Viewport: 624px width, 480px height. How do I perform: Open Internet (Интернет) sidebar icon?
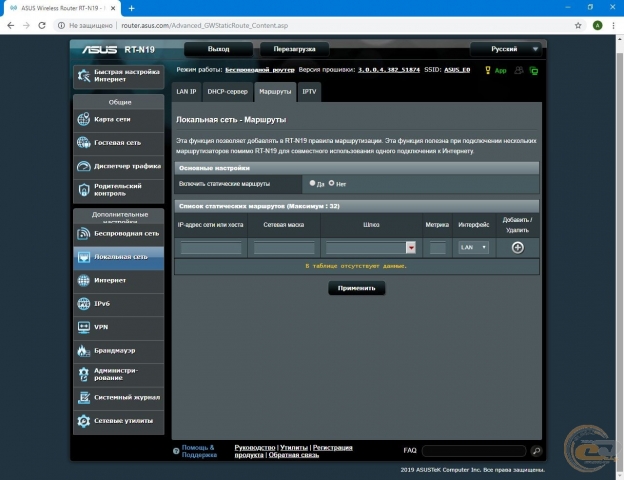84,281
